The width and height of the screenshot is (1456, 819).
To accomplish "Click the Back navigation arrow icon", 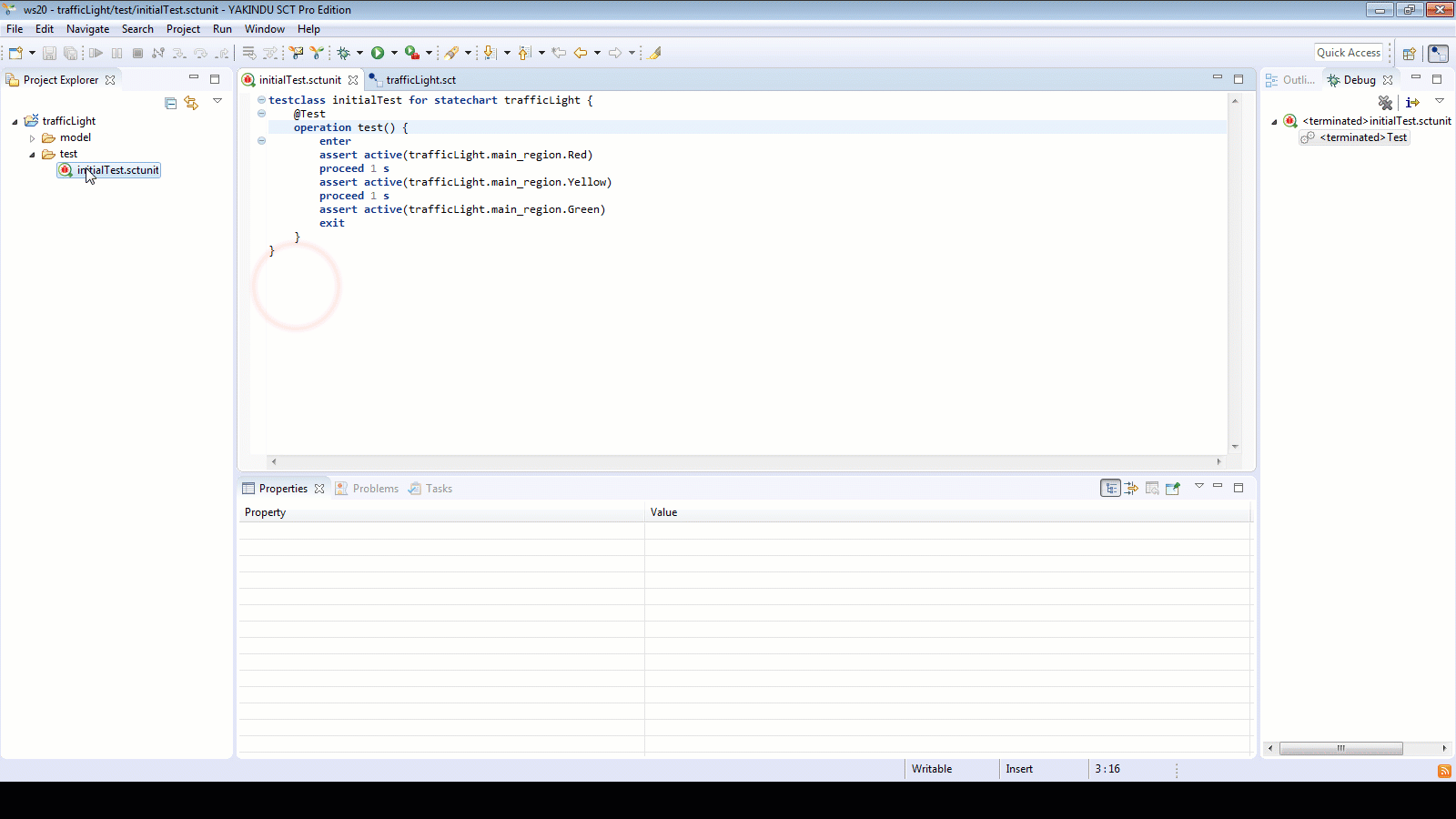I will point(580,53).
